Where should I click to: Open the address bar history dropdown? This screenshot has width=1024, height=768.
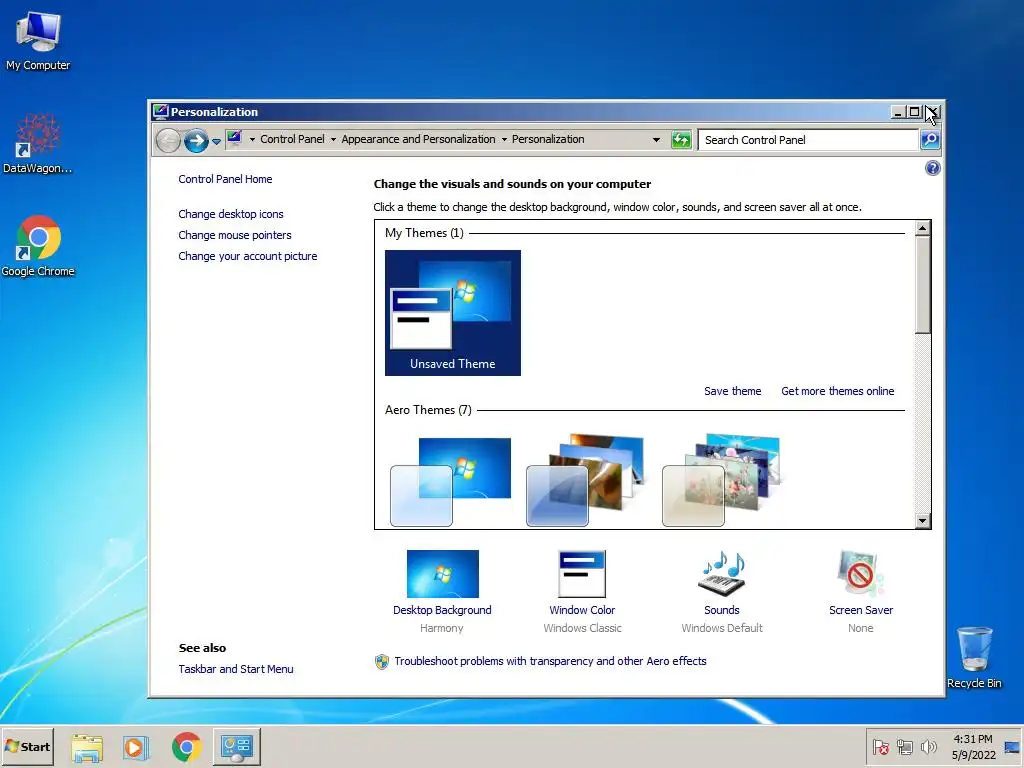coord(656,140)
